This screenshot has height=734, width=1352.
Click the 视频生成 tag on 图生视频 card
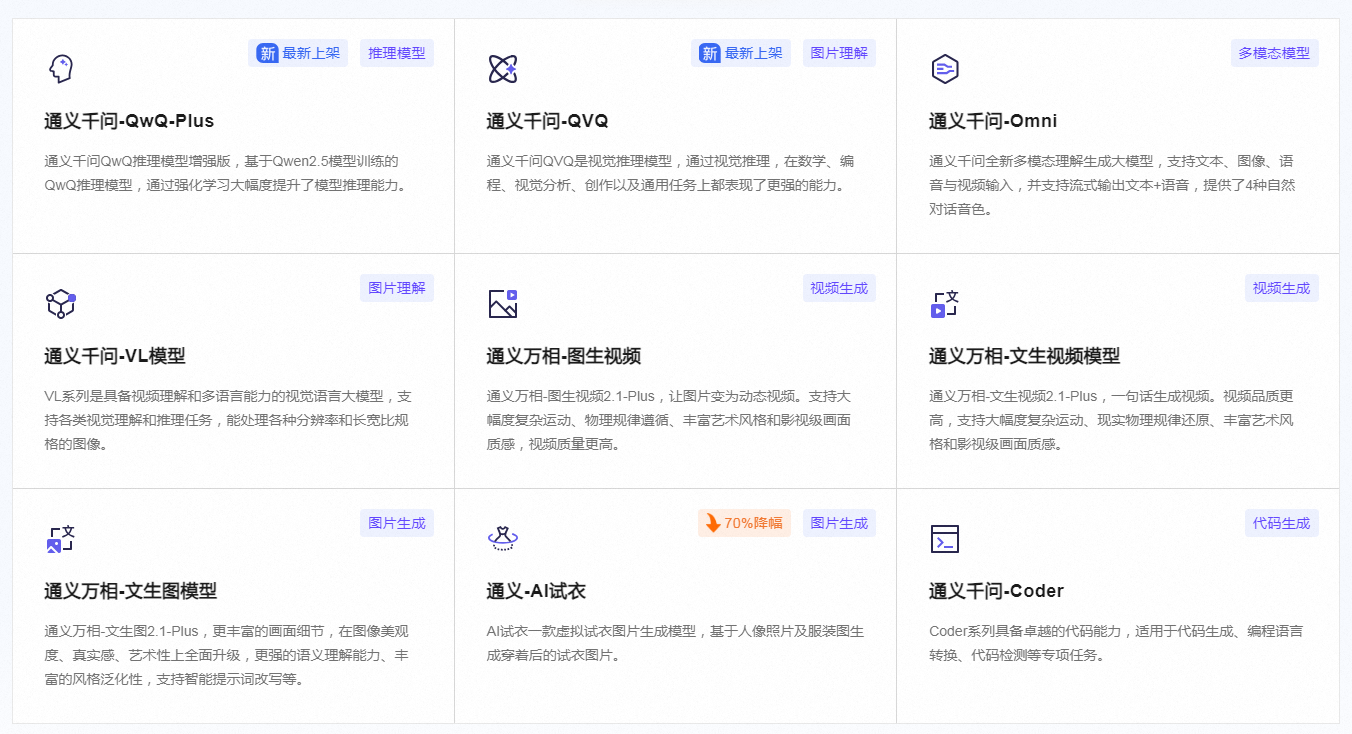[x=839, y=288]
